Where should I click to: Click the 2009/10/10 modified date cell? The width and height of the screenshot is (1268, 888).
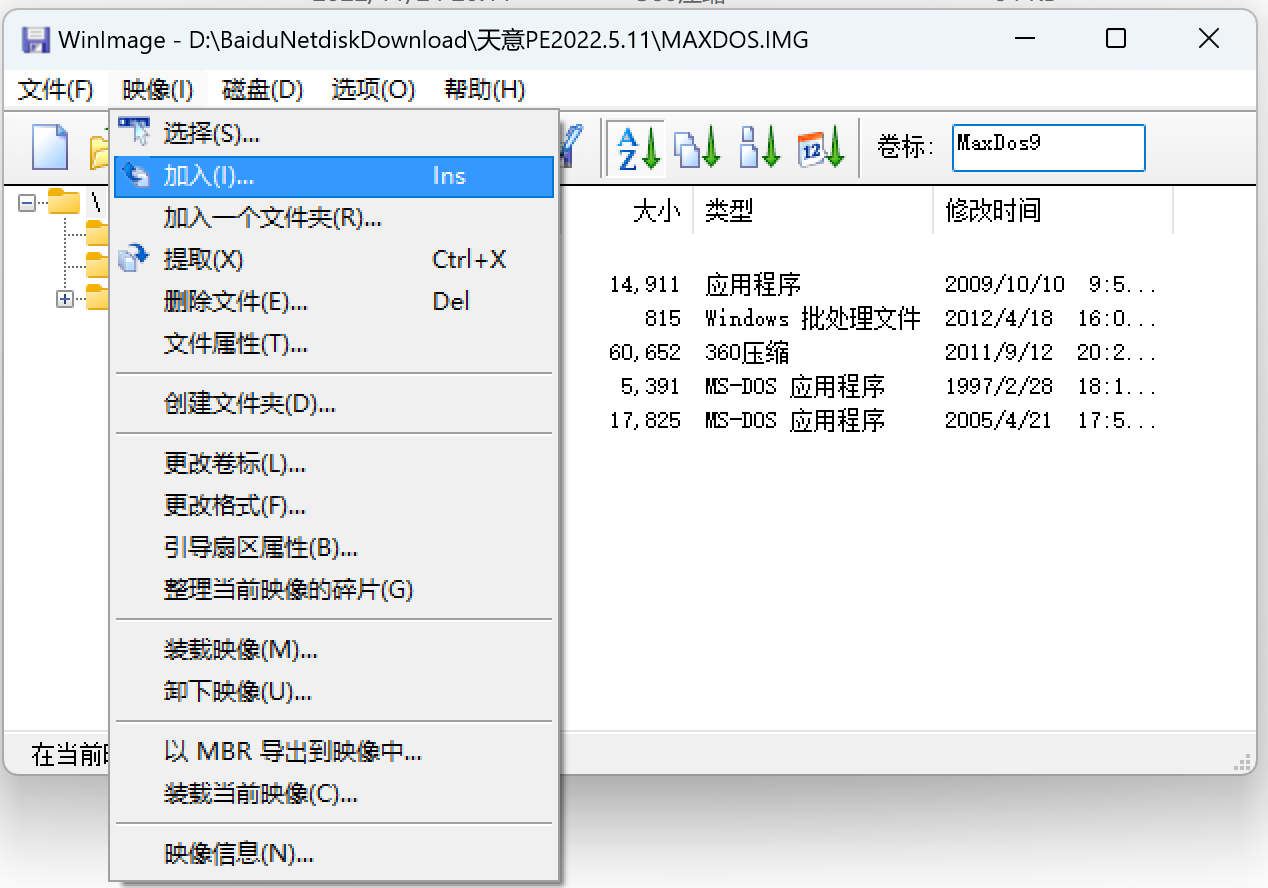click(x=1050, y=285)
